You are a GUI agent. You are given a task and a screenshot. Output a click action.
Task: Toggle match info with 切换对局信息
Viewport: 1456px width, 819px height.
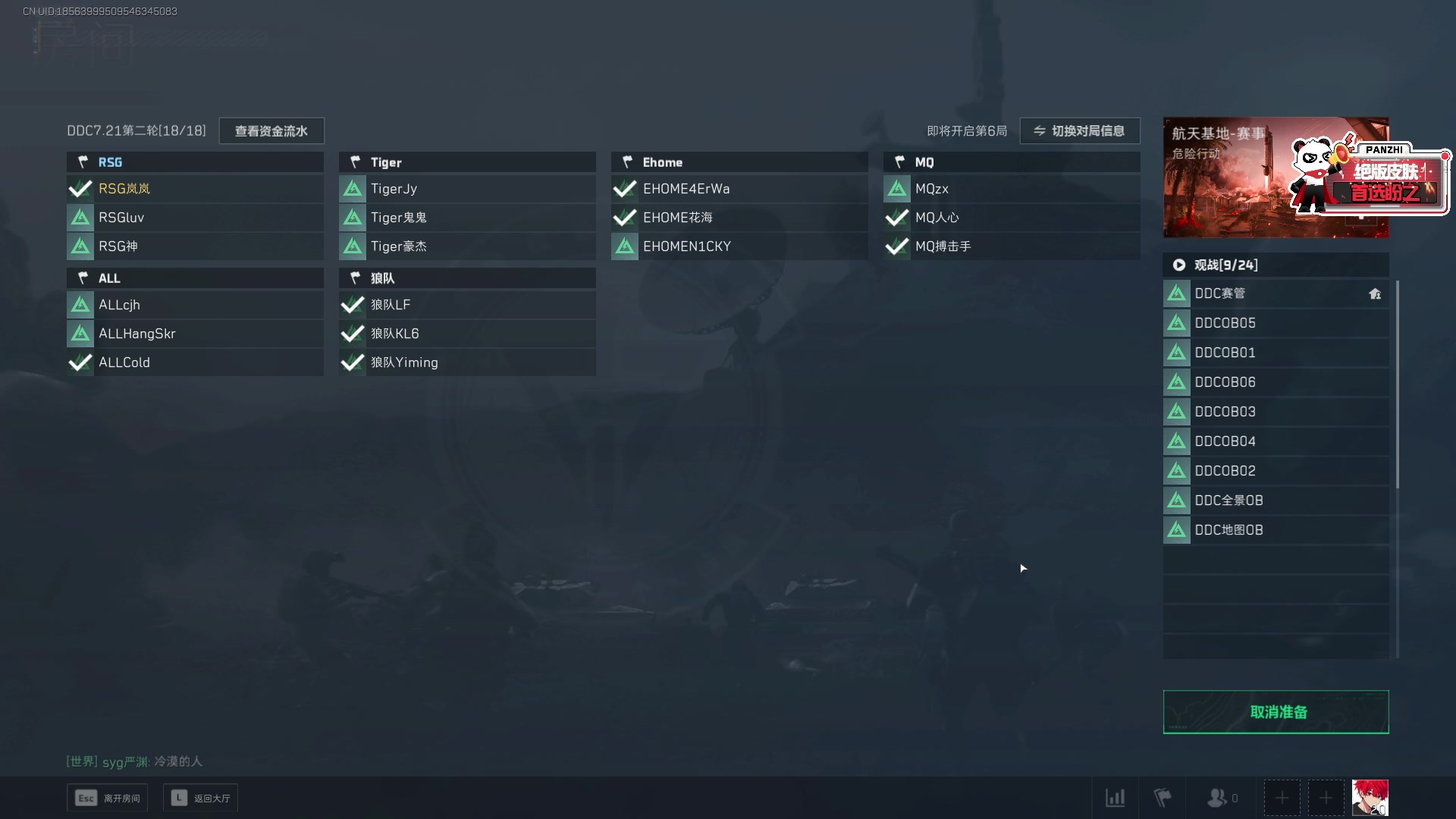(x=1080, y=131)
